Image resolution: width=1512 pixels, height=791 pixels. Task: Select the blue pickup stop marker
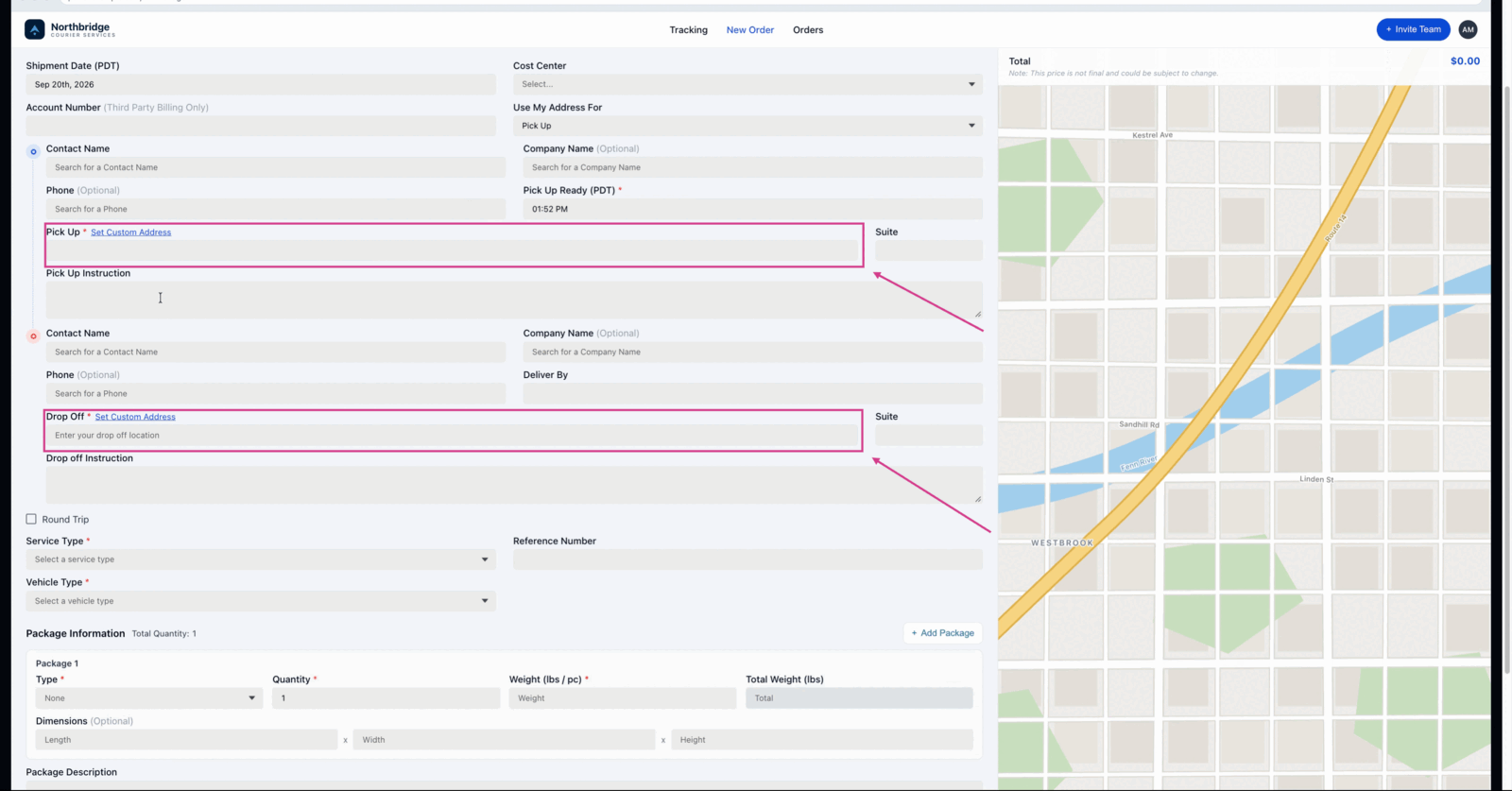pyautogui.click(x=33, y=151)
